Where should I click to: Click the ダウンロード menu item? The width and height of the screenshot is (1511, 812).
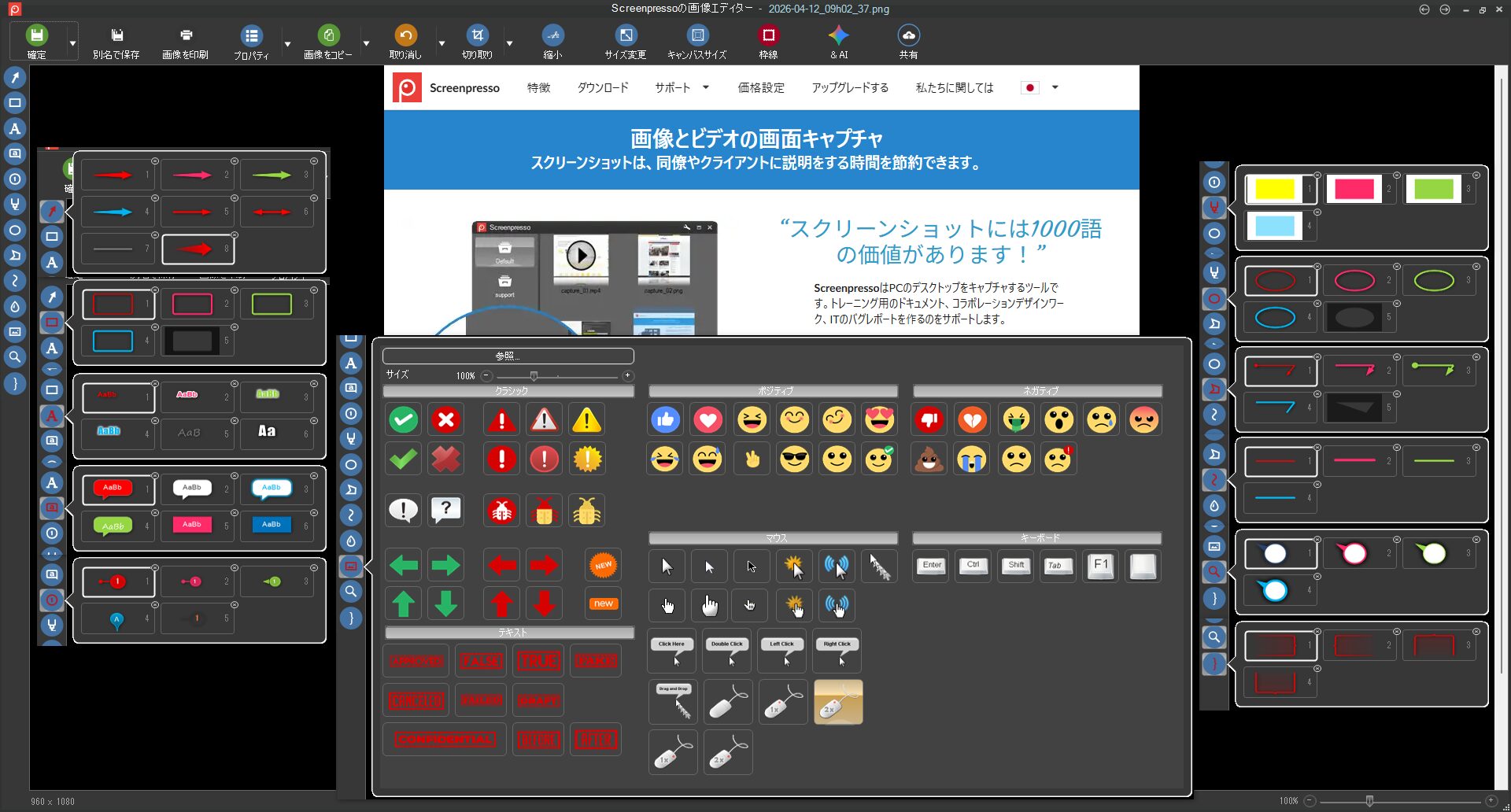tap(603, 88)
